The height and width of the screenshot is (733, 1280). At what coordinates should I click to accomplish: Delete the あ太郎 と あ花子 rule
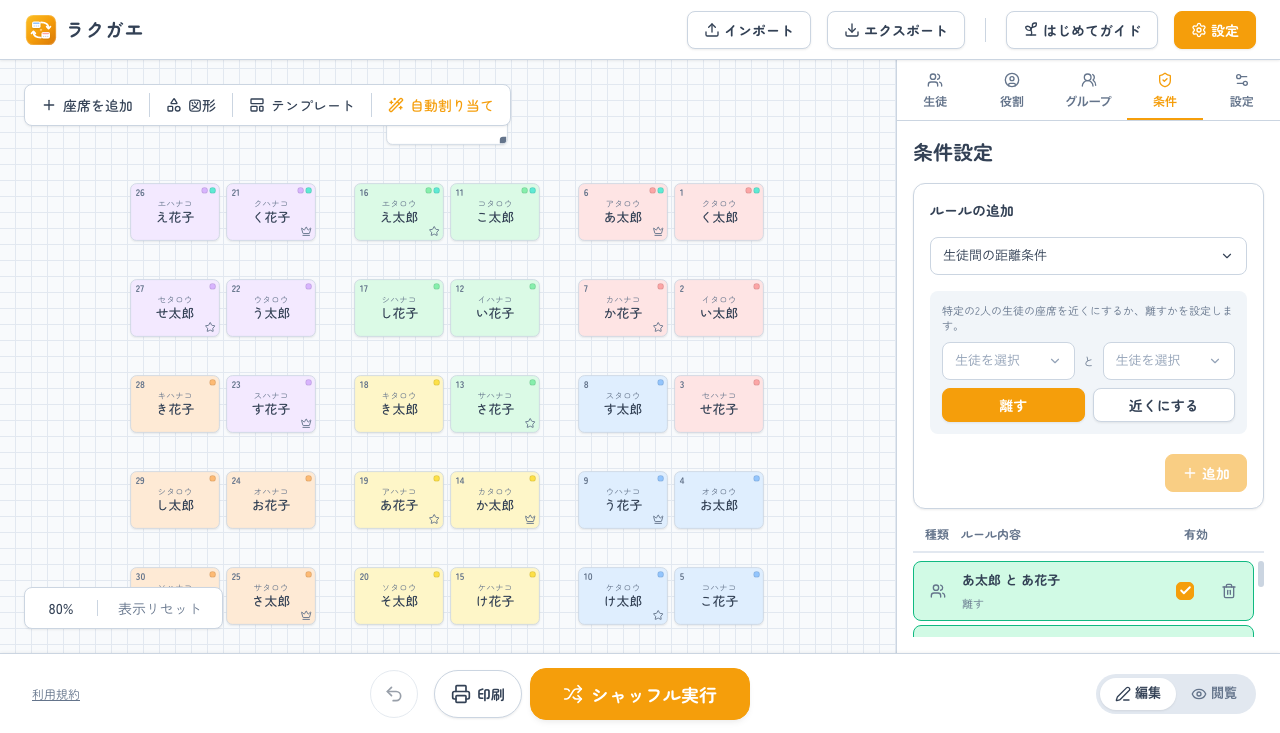pos(1229,591)
